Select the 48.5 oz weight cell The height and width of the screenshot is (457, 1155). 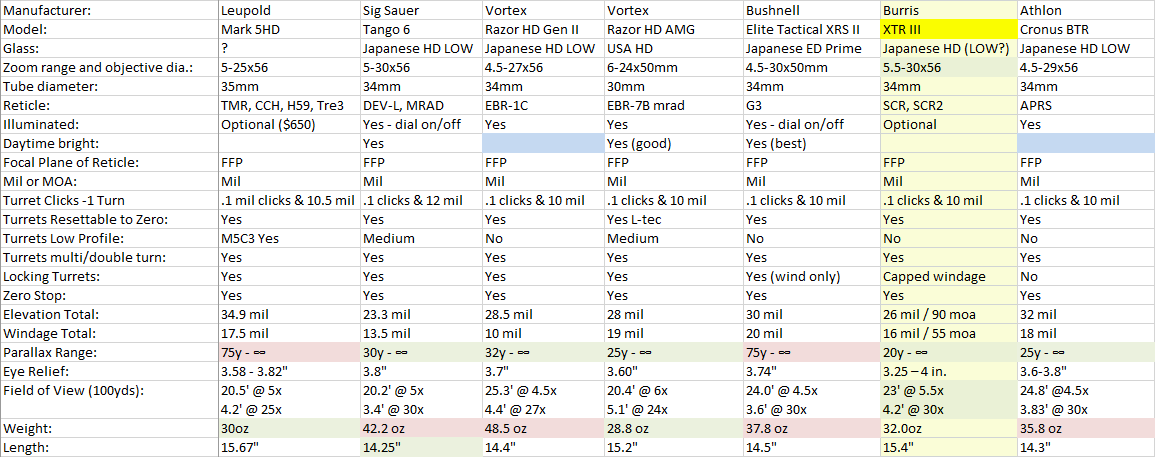(543, 429)
